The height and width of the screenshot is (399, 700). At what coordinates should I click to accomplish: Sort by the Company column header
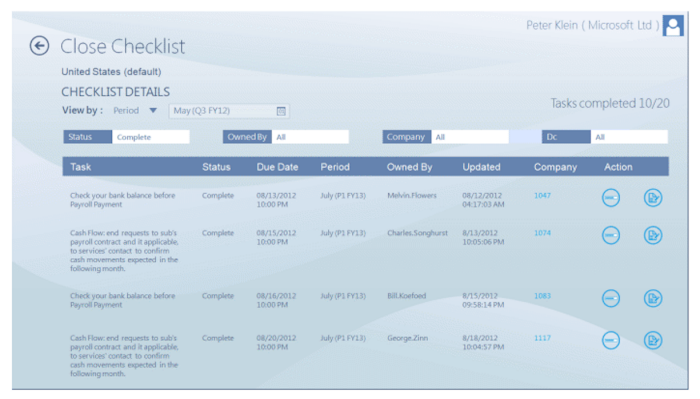click(555, 167)
